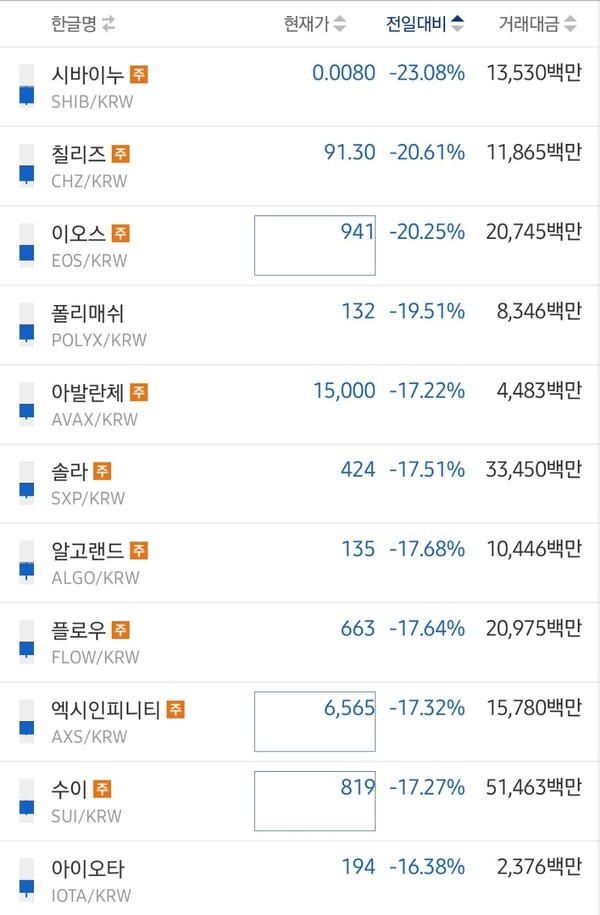
Task: Click the SHIB candle chart icon
Action: (26, 86)
